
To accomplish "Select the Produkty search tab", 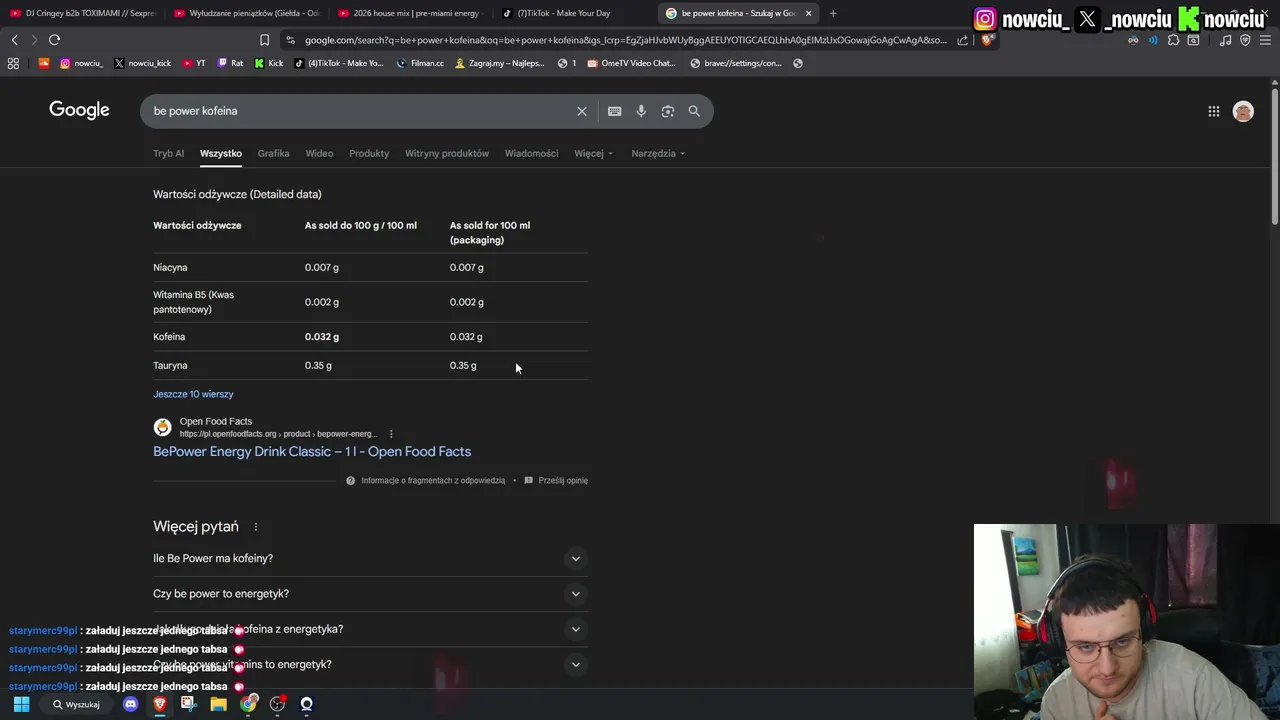I will [369, 154].
